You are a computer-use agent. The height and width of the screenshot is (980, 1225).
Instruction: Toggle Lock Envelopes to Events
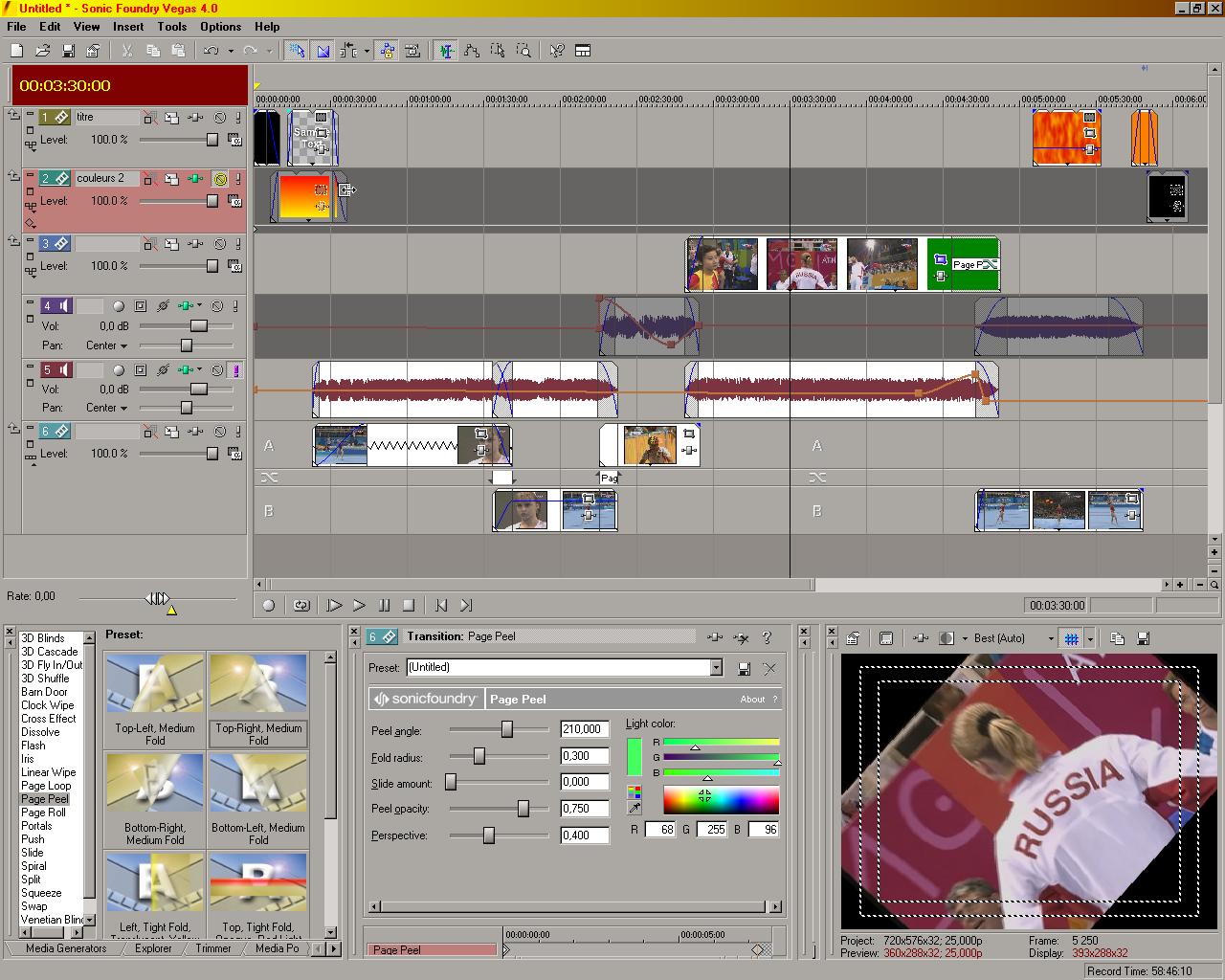387,51
